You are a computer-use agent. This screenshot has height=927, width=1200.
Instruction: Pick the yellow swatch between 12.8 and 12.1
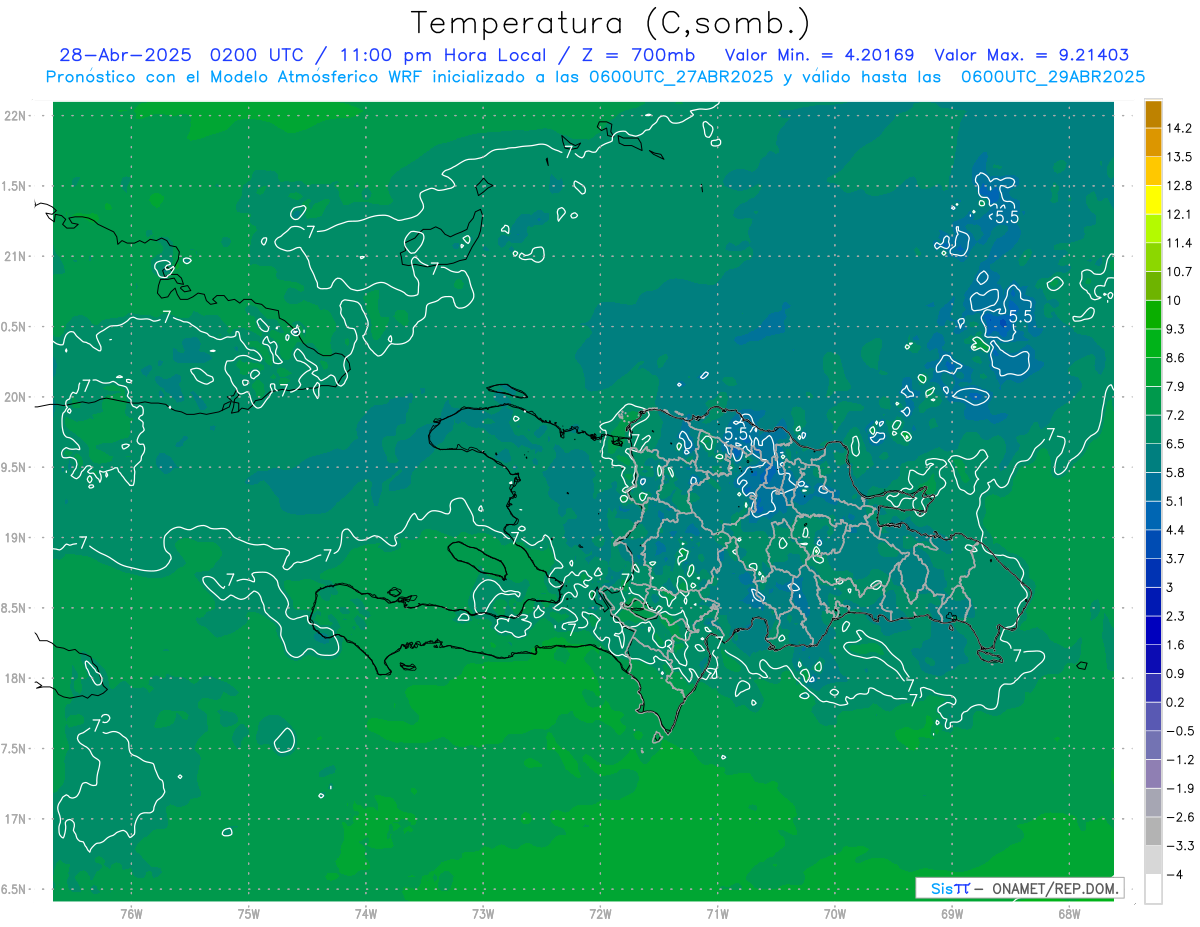tap(1153, 200)
